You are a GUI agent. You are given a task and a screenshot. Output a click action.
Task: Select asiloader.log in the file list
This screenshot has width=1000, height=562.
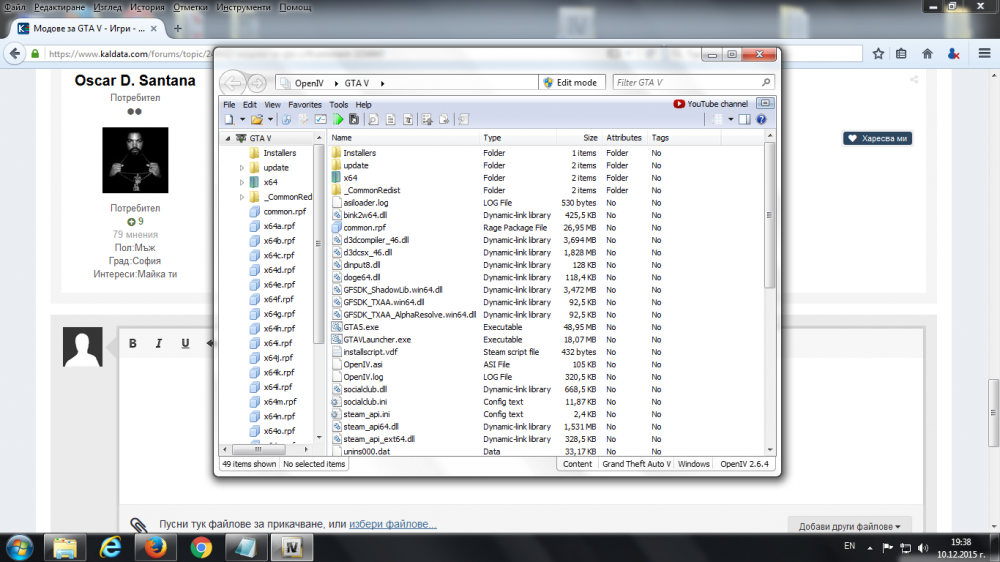365,203
